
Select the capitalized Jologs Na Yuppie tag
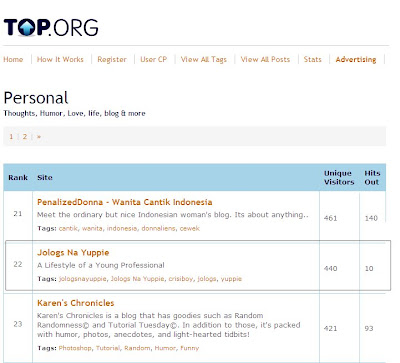click(138, 279)
